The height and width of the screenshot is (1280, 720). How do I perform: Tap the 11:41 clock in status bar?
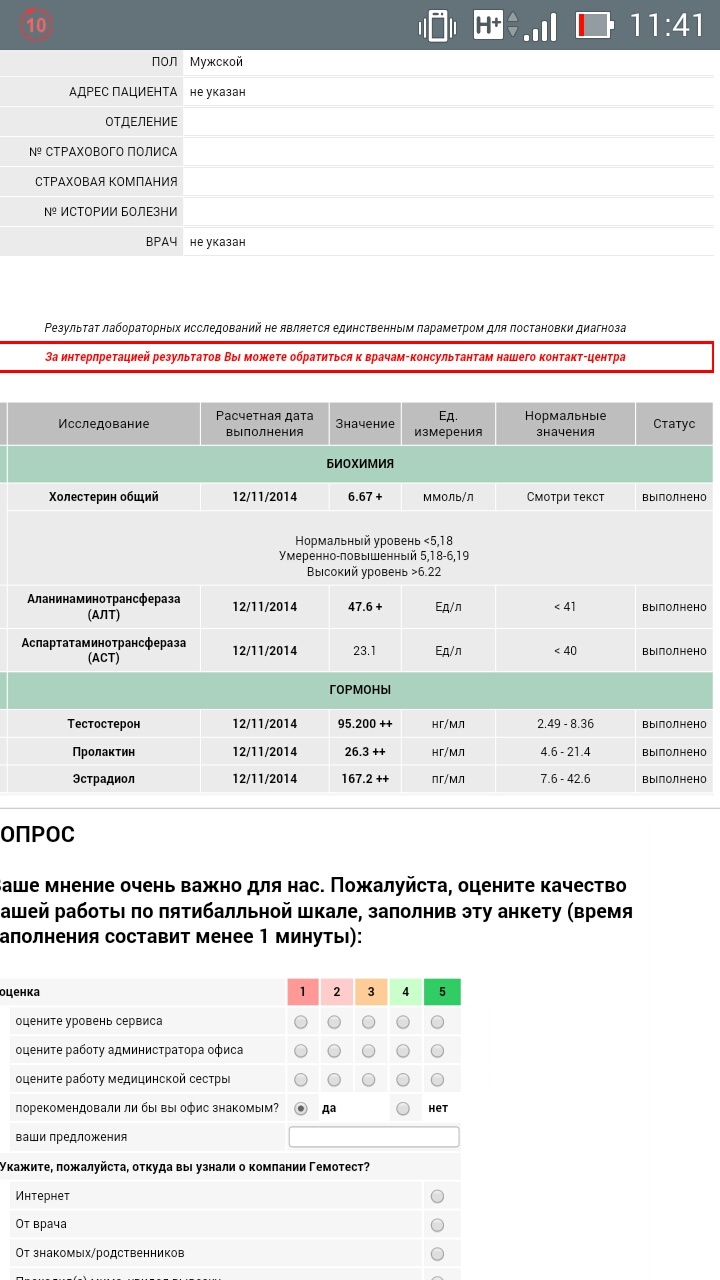click(x=667, y=25)
